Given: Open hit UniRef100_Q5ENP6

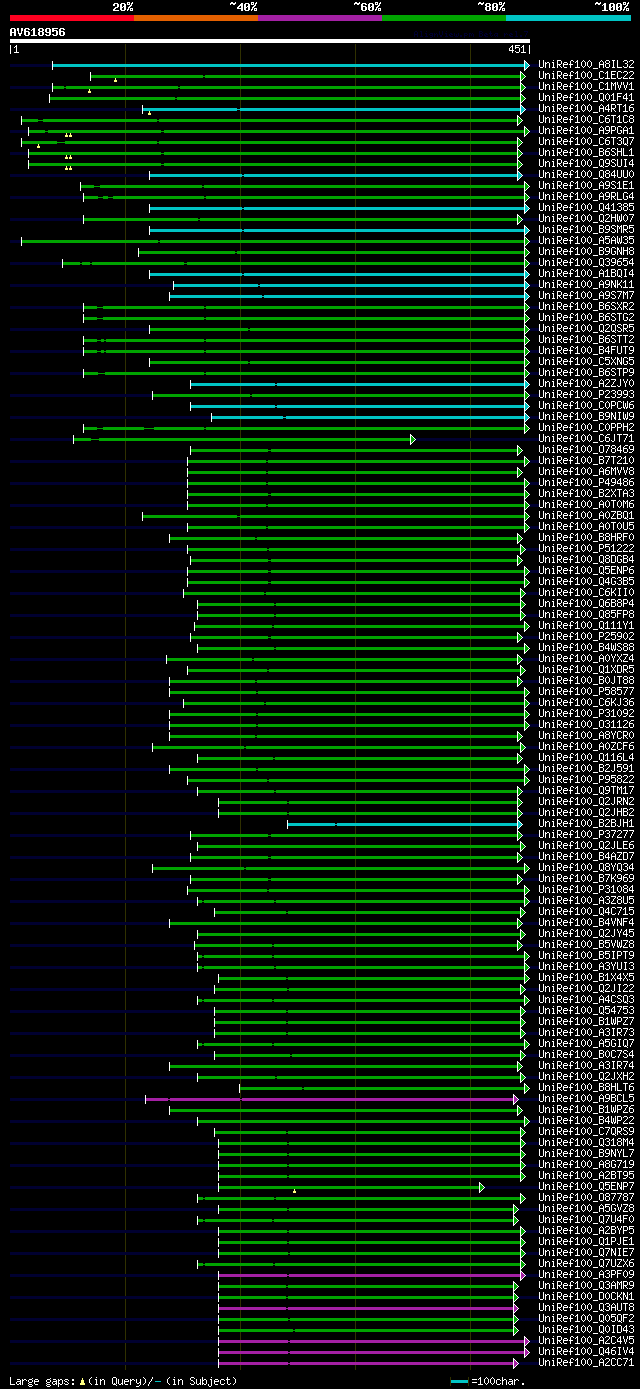Looking at the screenshot, I should click(586, 571).
